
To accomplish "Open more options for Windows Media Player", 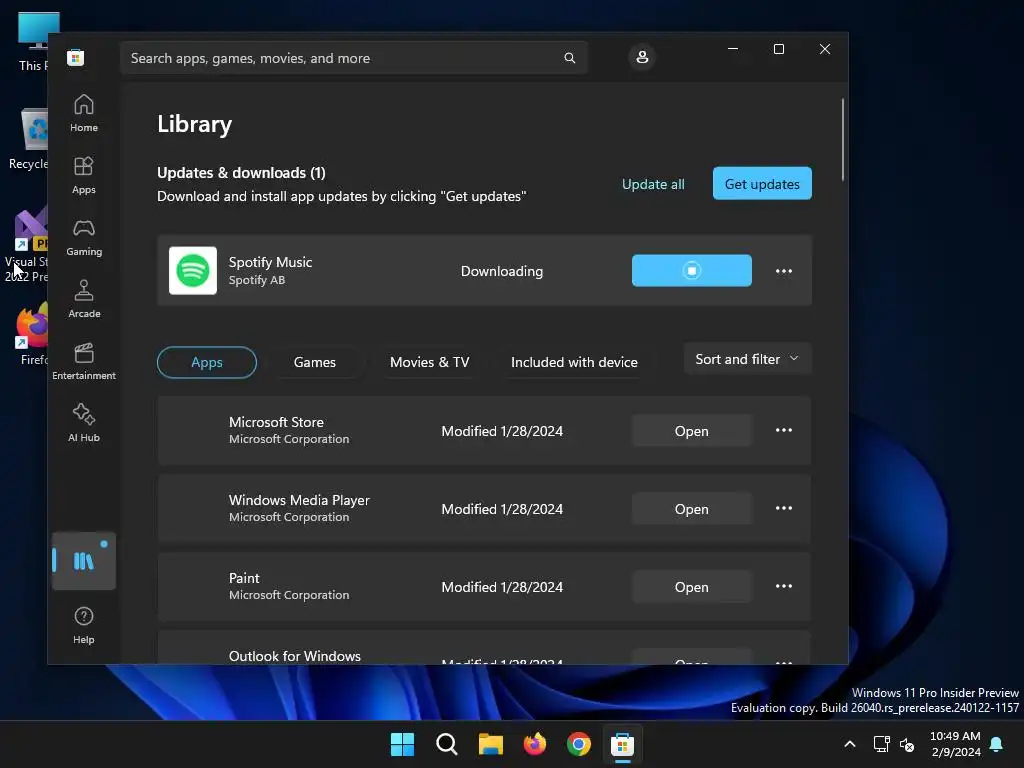I will [784, 508].
